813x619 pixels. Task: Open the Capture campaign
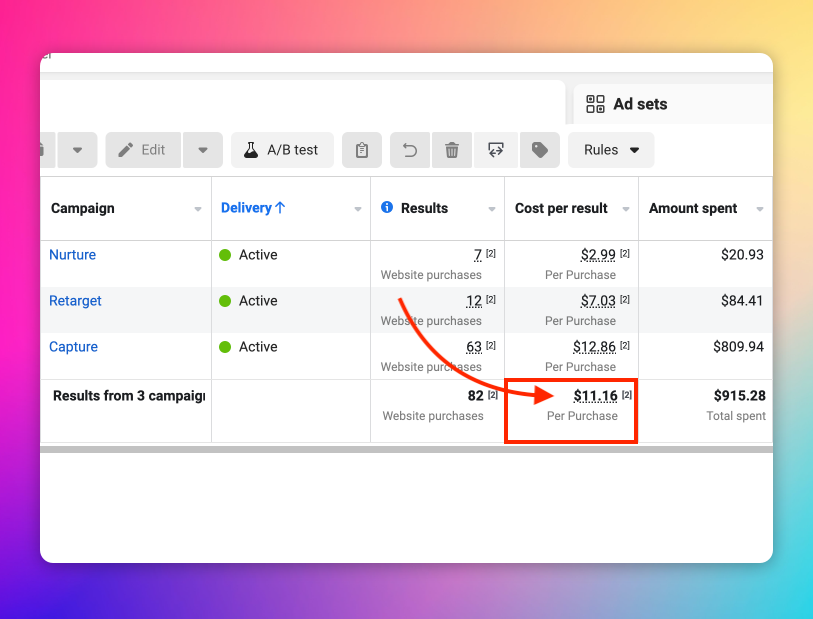73,347
